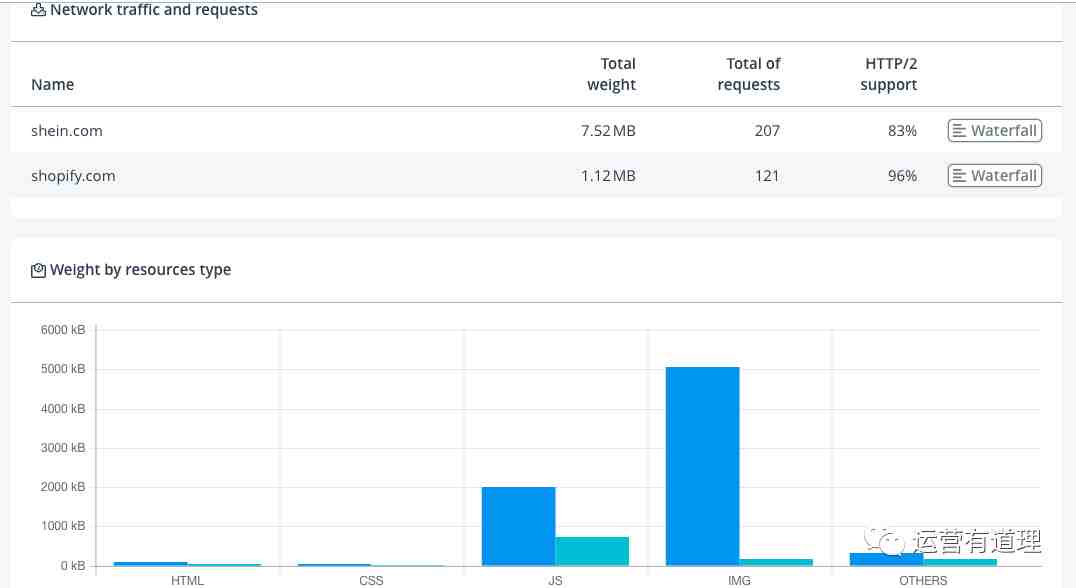Click the HTML axis label

187,580
